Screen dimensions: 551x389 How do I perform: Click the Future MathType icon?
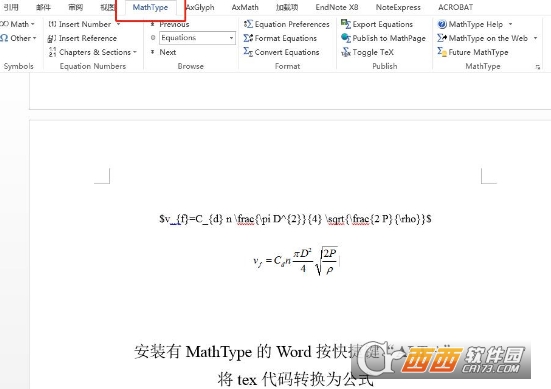(x=442, y=52)
